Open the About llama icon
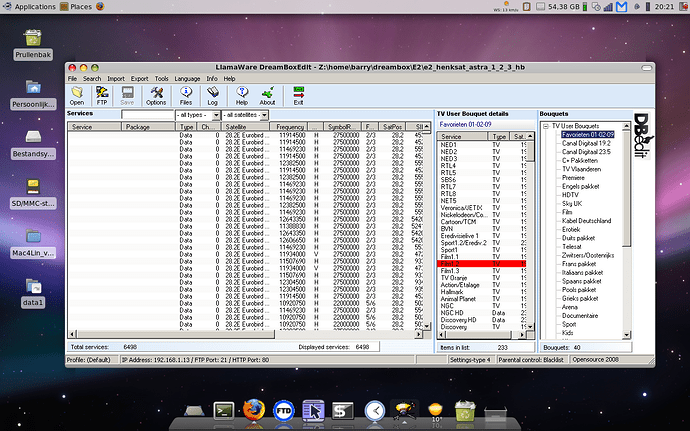The image size is (690, 431). tap(267, 96)
